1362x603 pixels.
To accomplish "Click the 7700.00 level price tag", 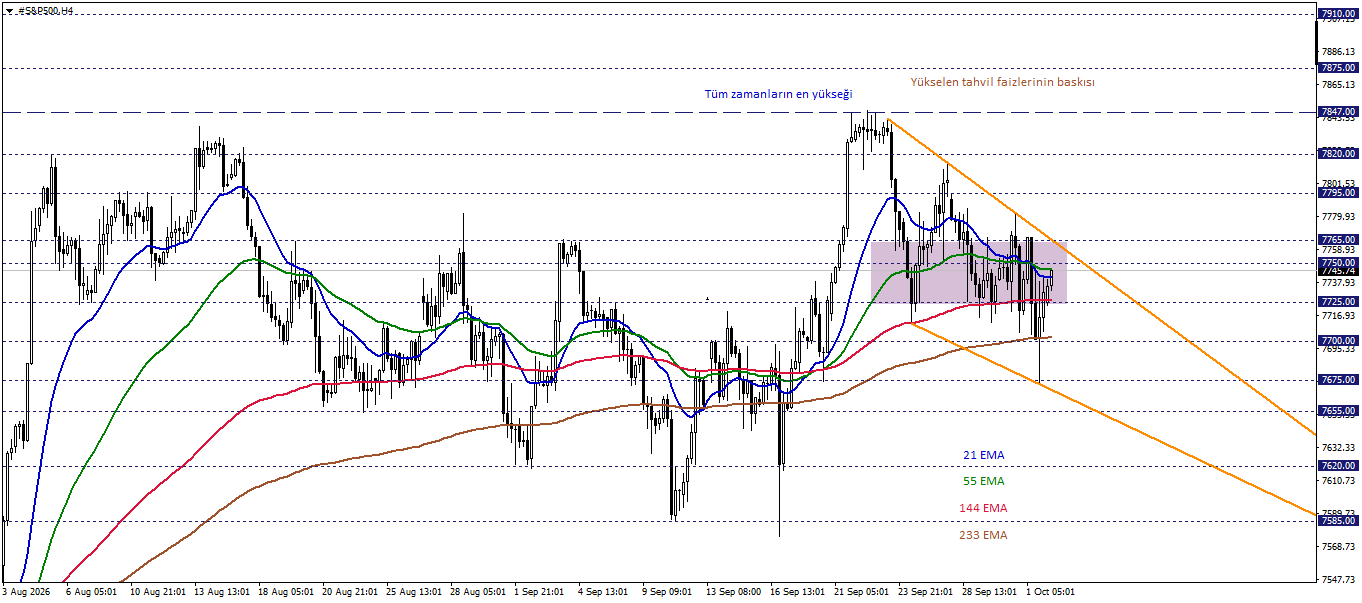I will (1338, 340).
